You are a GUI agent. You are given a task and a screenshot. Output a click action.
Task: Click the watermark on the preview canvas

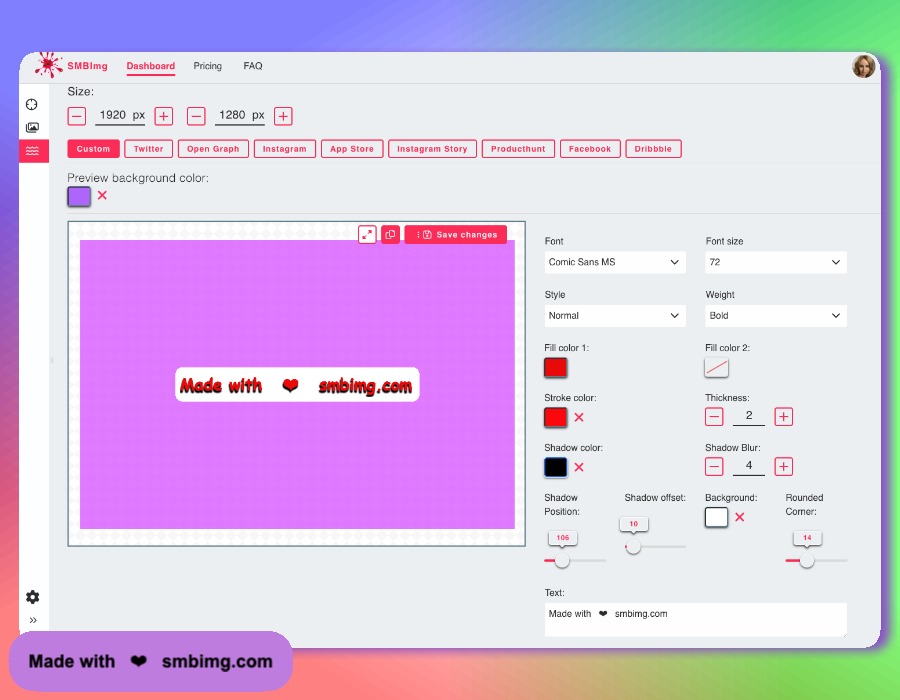pos(297,385)
